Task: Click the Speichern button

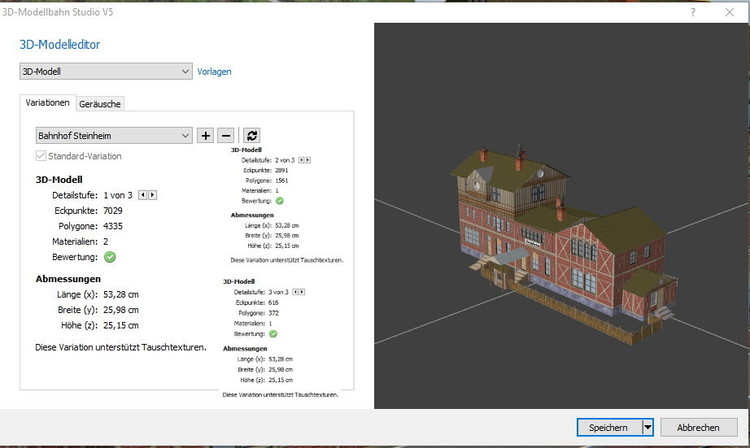Action: click(x=608, y=427)
